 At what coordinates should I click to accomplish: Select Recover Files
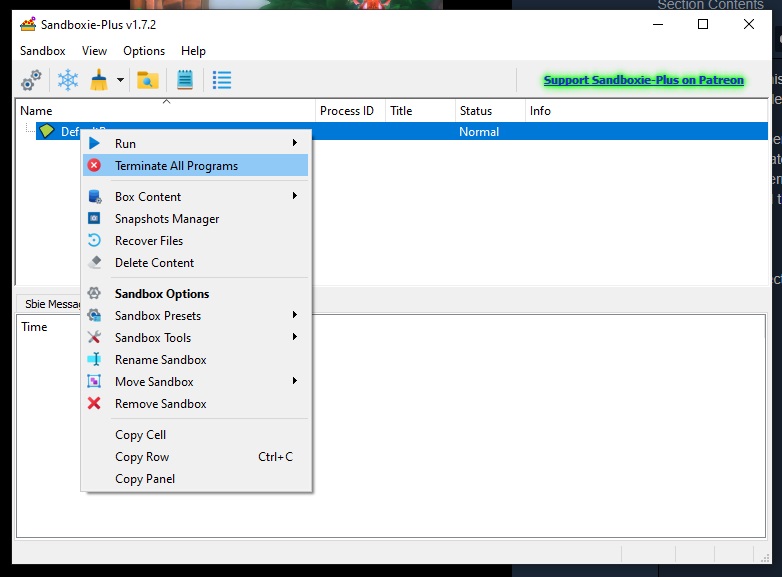[196, 240]
